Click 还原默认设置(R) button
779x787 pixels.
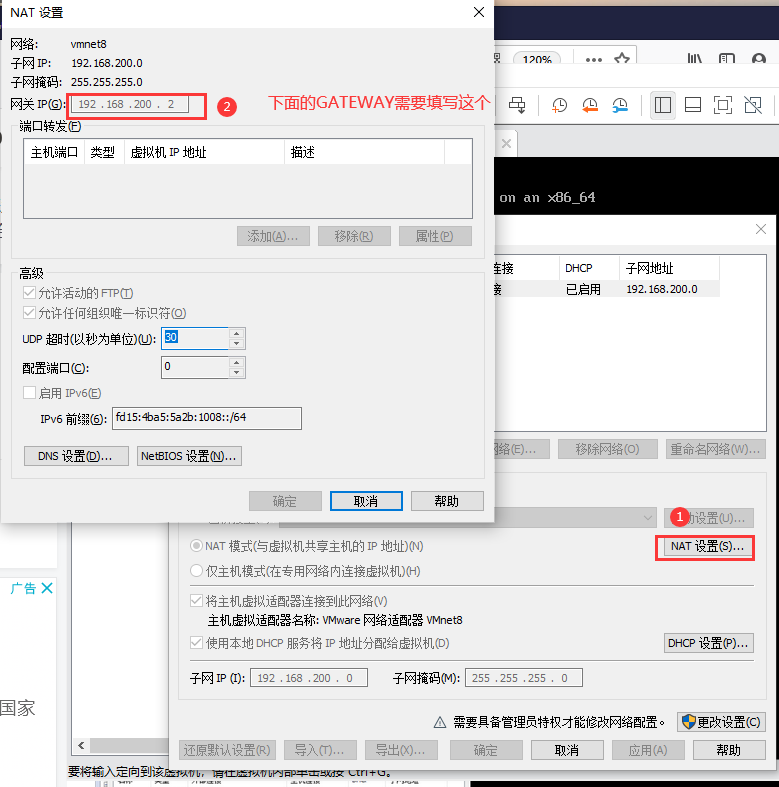227,750
